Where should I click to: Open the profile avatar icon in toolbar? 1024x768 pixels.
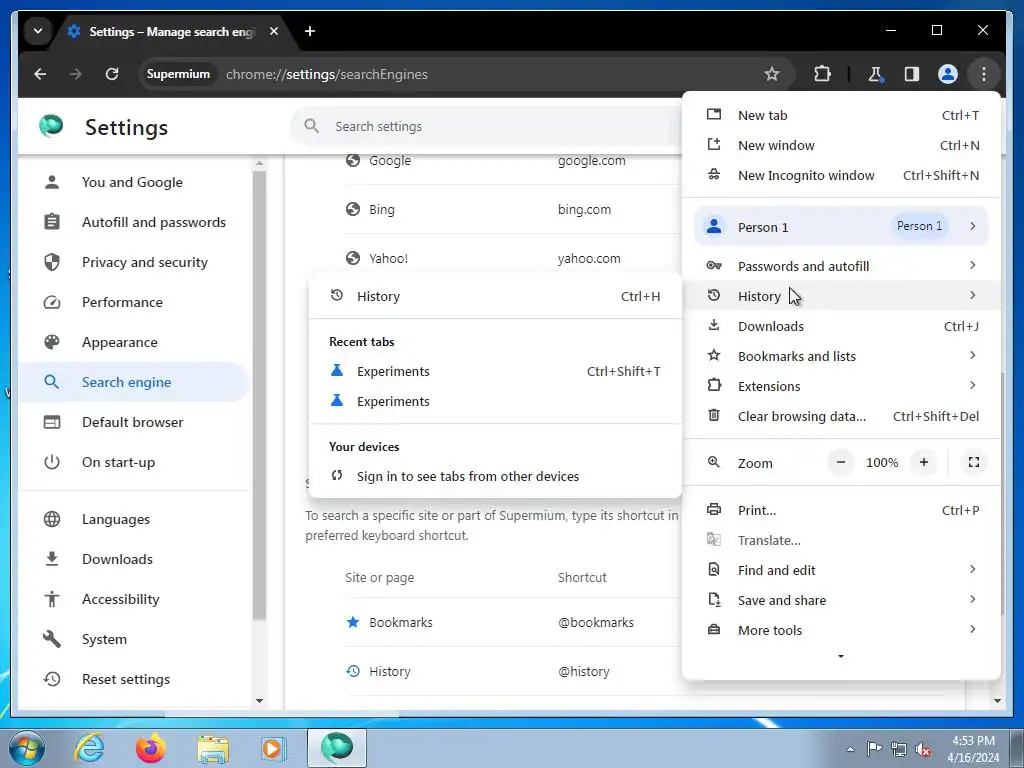click(948, 74)
